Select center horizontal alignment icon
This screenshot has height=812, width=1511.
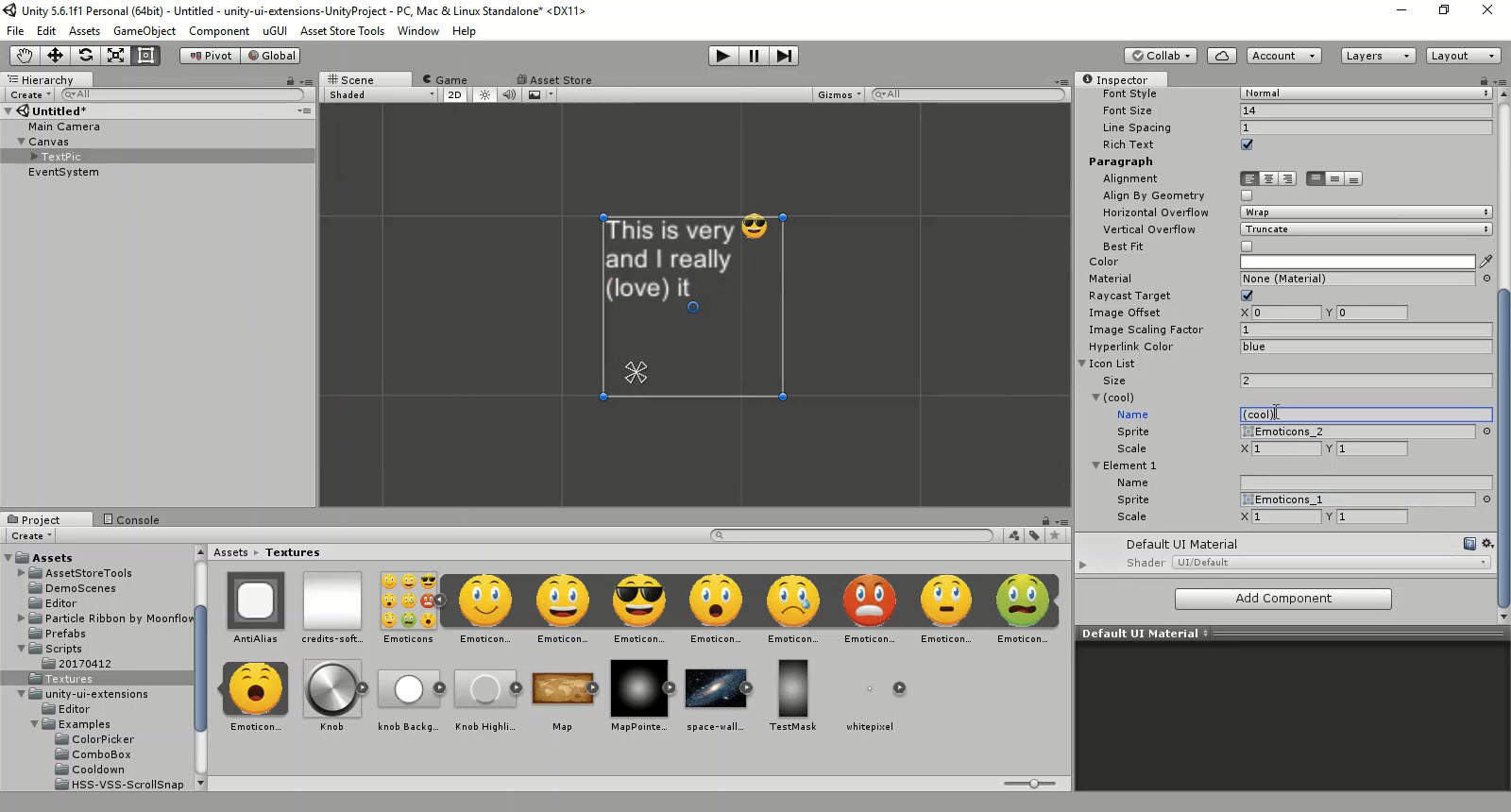(x=1268, y=178)
